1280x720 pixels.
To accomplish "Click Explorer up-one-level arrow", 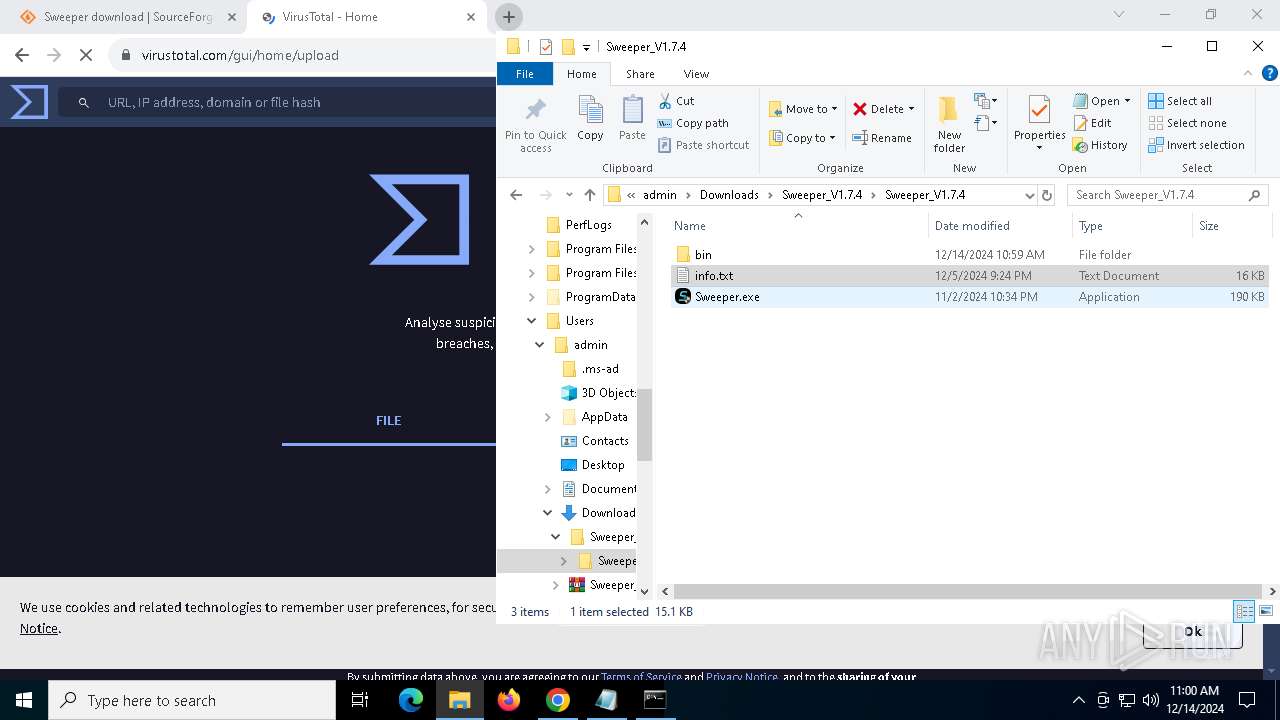I will pos(590,195).
